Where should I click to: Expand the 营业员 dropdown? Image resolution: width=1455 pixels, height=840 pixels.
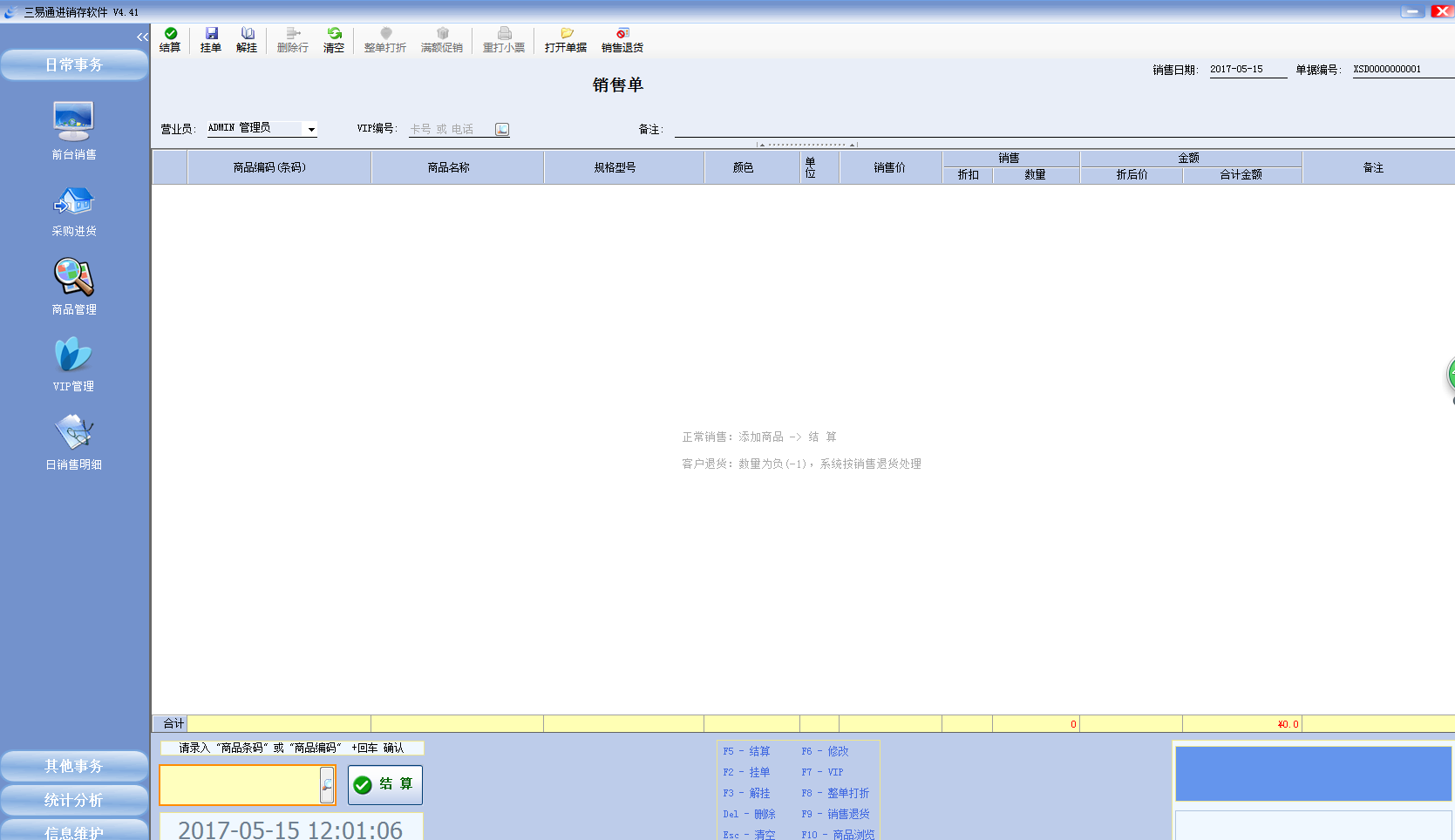311,129
